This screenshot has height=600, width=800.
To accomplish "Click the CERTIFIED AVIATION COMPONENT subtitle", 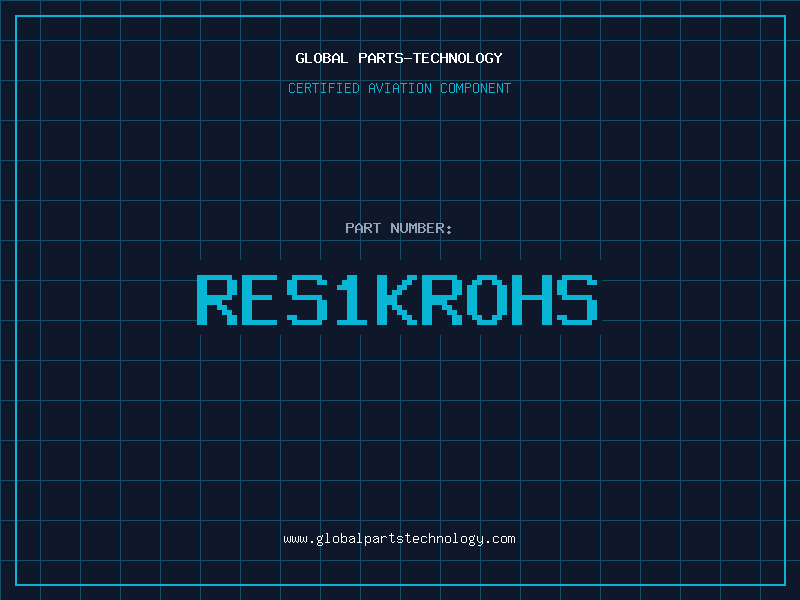I will pyautogui.click(x=399, y=88).
